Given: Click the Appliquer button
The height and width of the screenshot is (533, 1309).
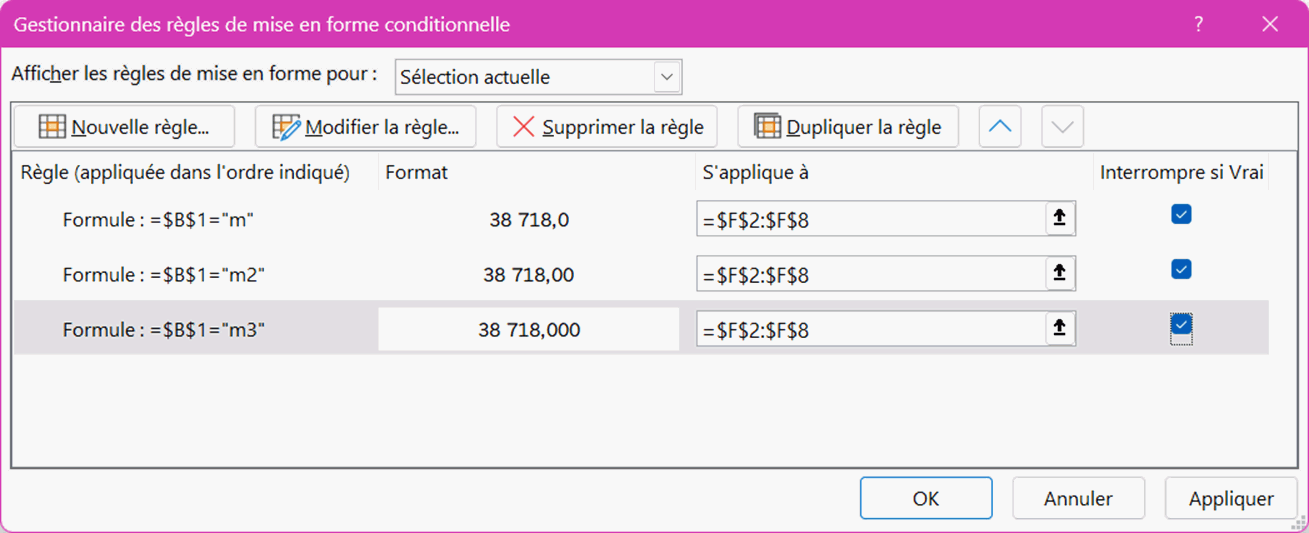Looking at the screenshot, I should (1231, 498).
